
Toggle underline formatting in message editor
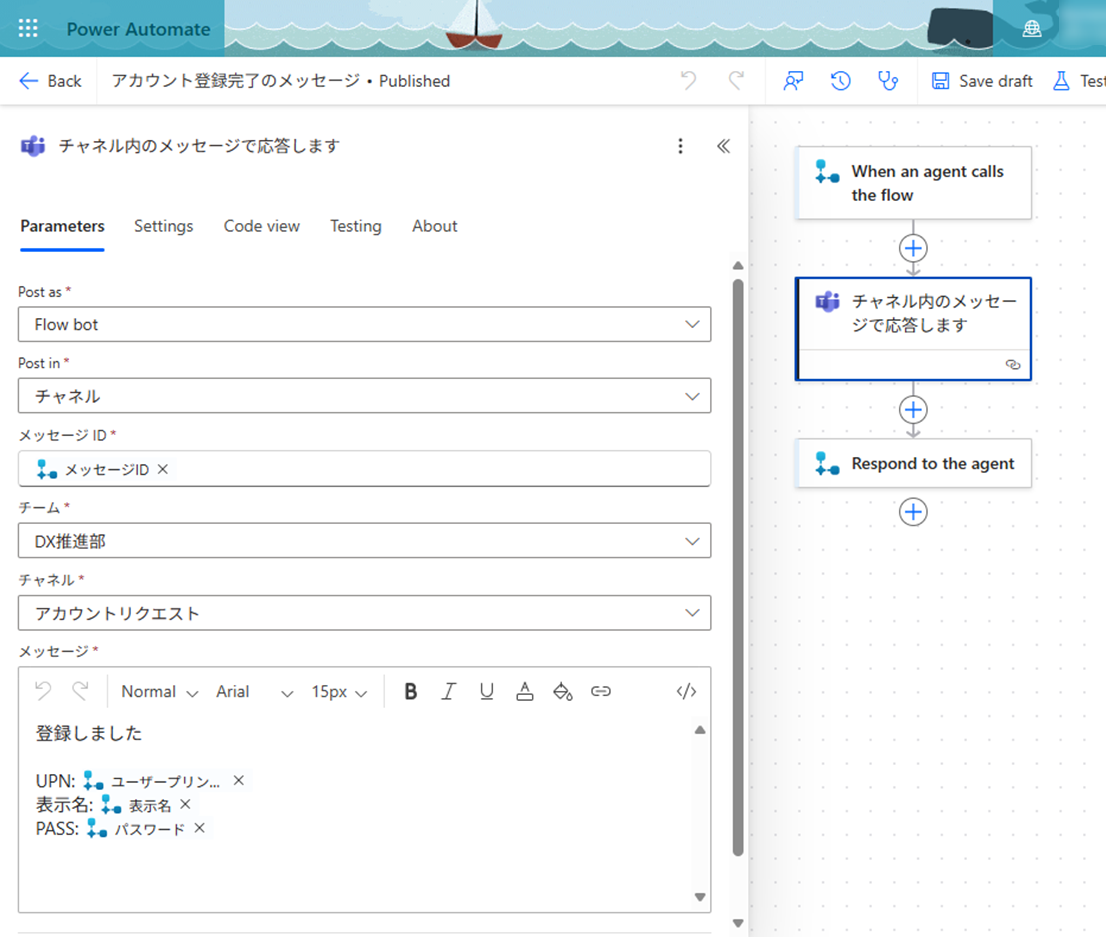[x=487, y=691]
